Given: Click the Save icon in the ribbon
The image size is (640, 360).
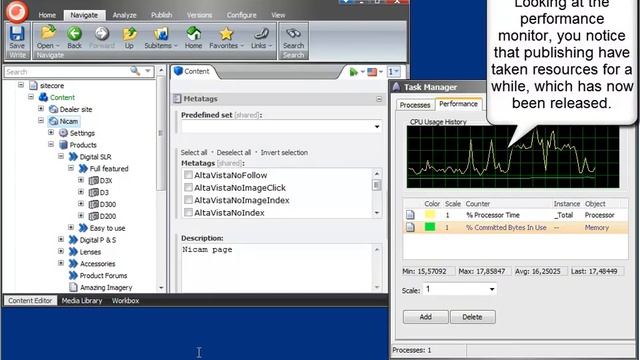Looking at the screenshot, I should pos(17,34).
